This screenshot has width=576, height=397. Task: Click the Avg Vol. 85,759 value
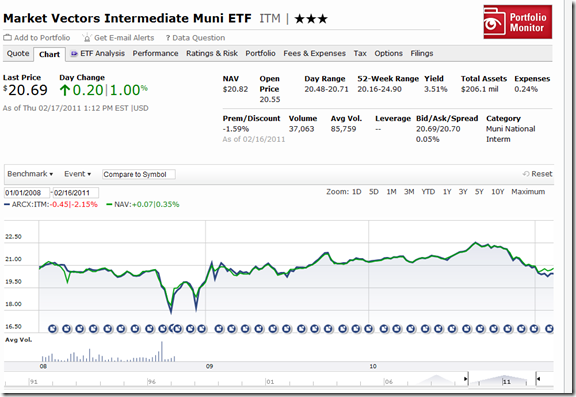[x=343, y=129]
